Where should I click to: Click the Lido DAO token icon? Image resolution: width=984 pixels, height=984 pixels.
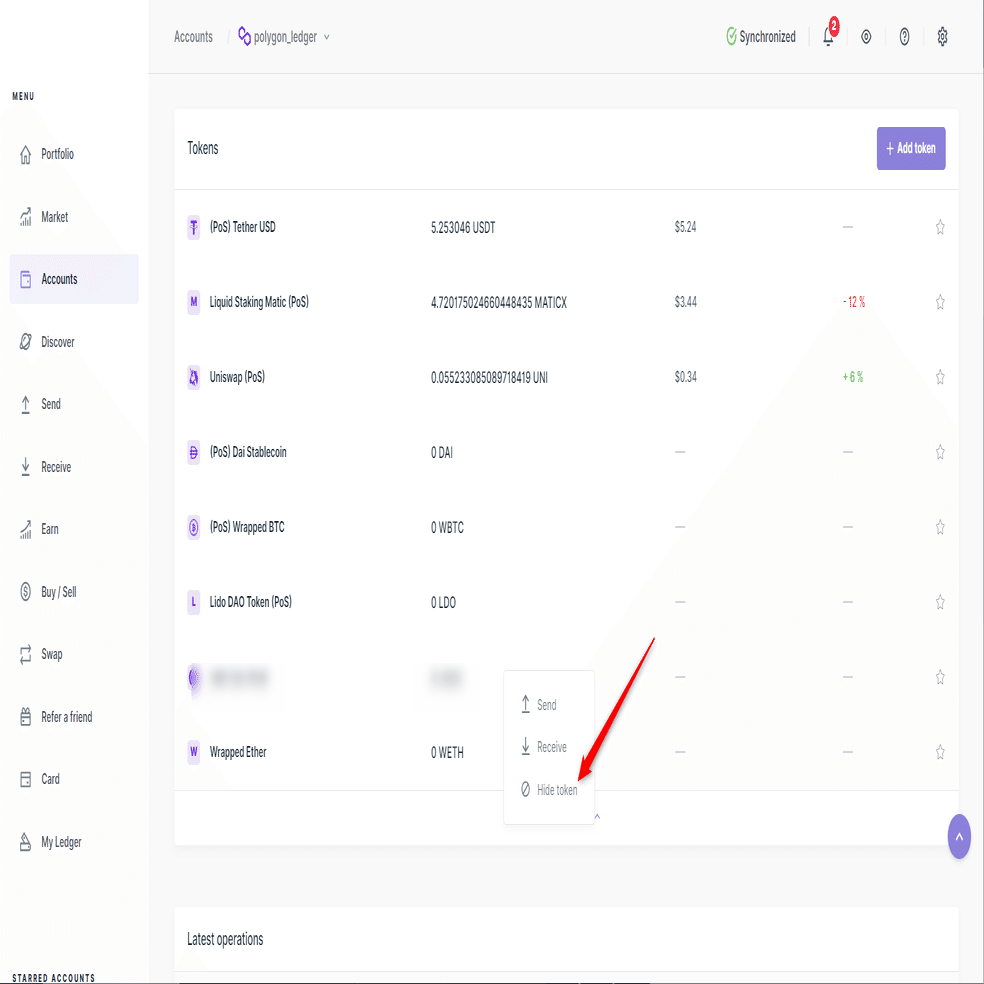[x=194, y=602]
